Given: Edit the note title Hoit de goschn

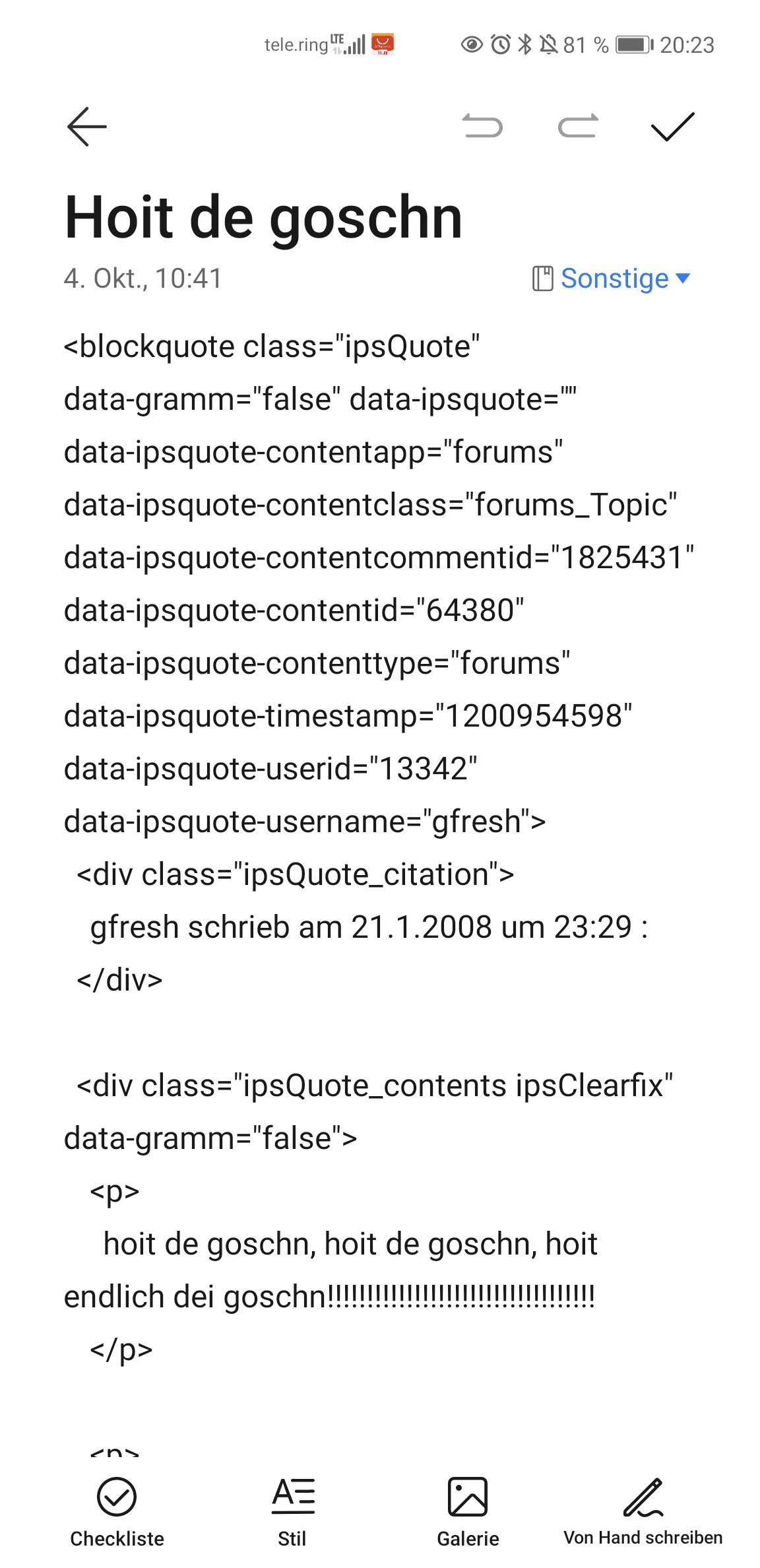Looking at the screenshot, I should [x=264, y=217].
